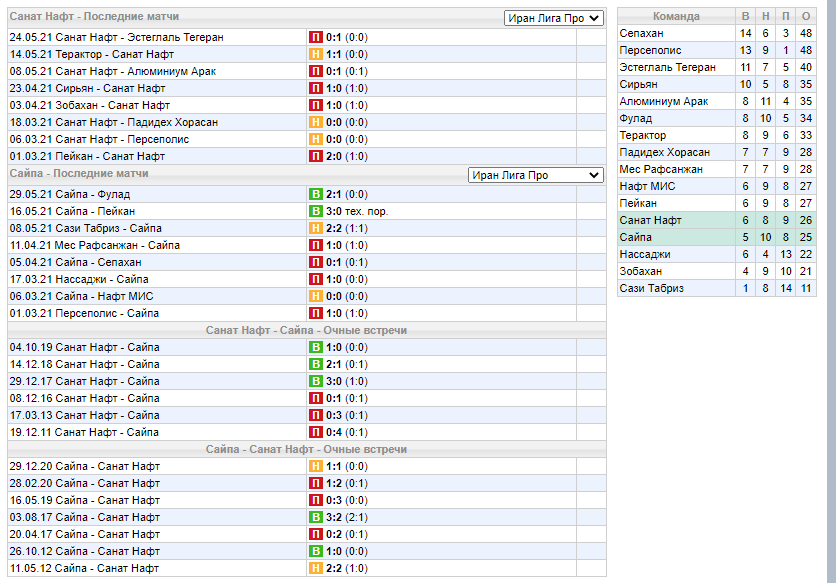Click the win badge in the 03.08.17 match row
Screen dimensions: 836x583
click(316, 517)
